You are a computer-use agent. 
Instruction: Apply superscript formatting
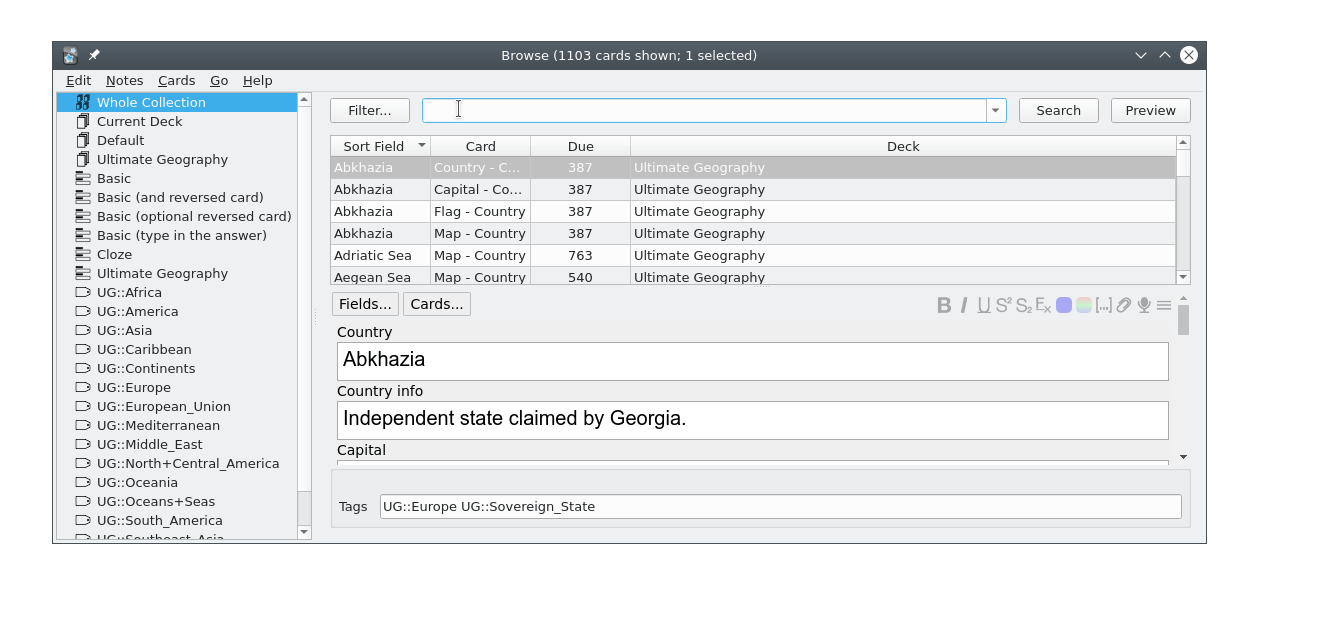pos(1005,306)
